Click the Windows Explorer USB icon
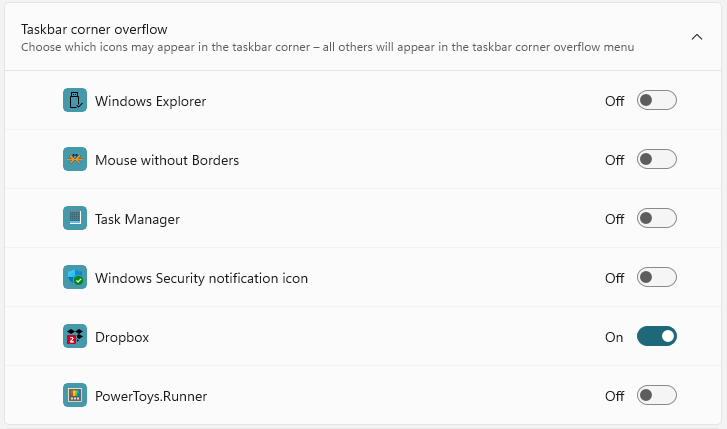The height and width of the screenshot is (429, 727). point(75,101)
